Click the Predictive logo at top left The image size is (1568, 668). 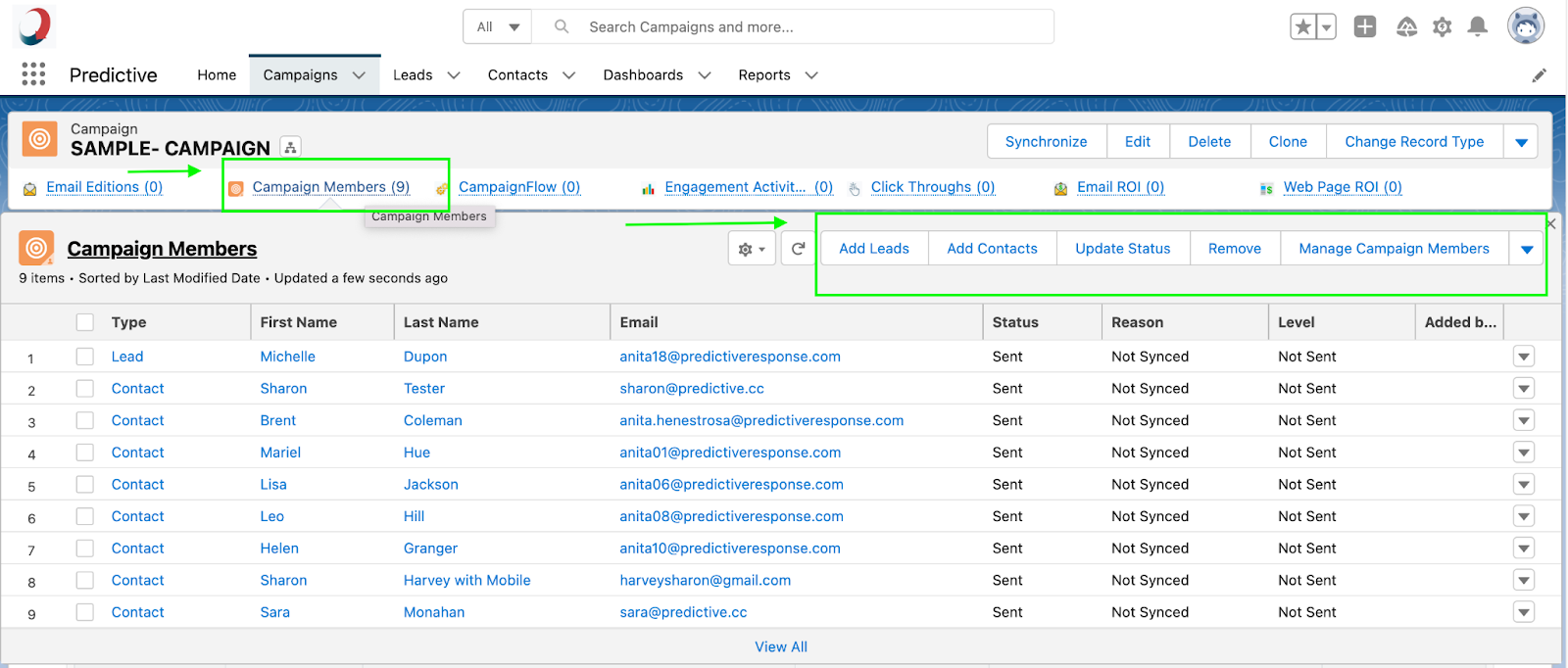coord(34,26)
